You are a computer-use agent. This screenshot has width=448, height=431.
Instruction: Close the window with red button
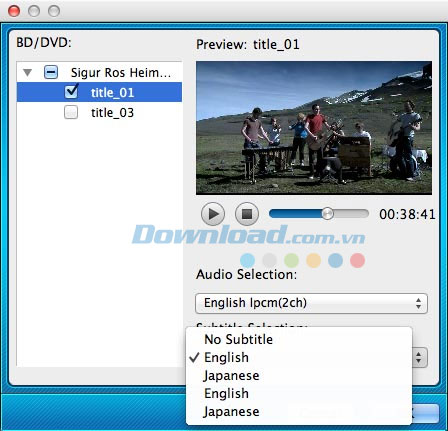(14, 11)
